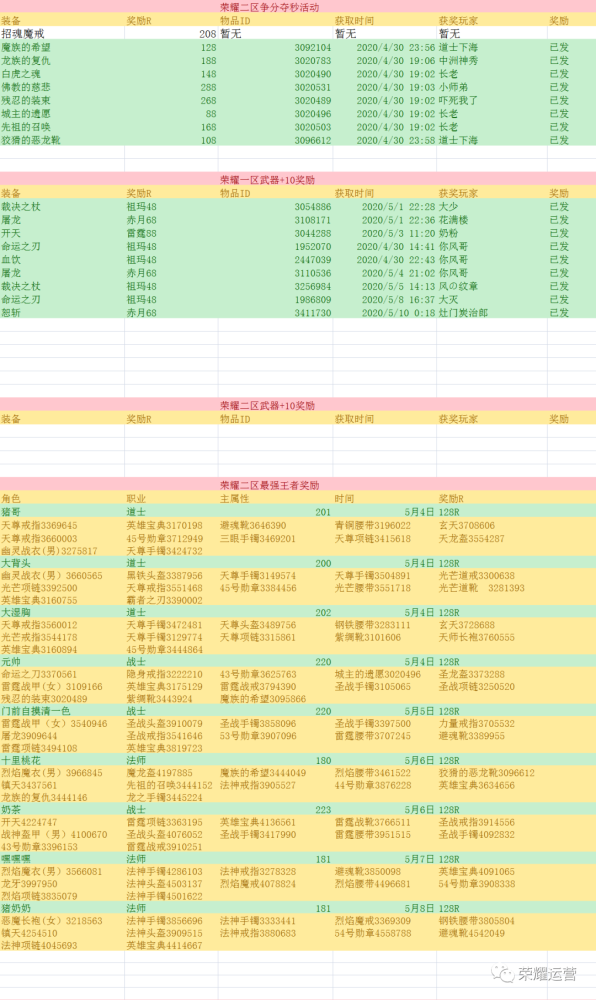Select the main attribute value 223
596x1000 pixels.
(323, 810)
